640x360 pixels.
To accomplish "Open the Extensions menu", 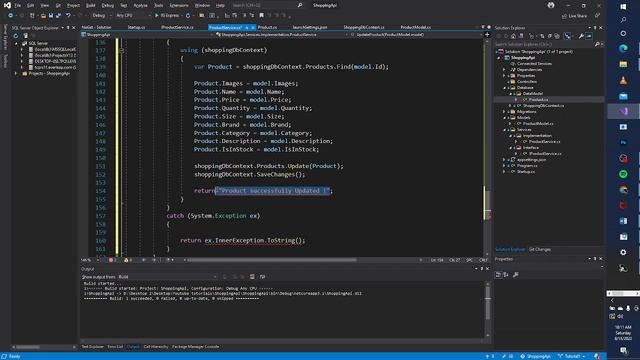I will 179,5.
